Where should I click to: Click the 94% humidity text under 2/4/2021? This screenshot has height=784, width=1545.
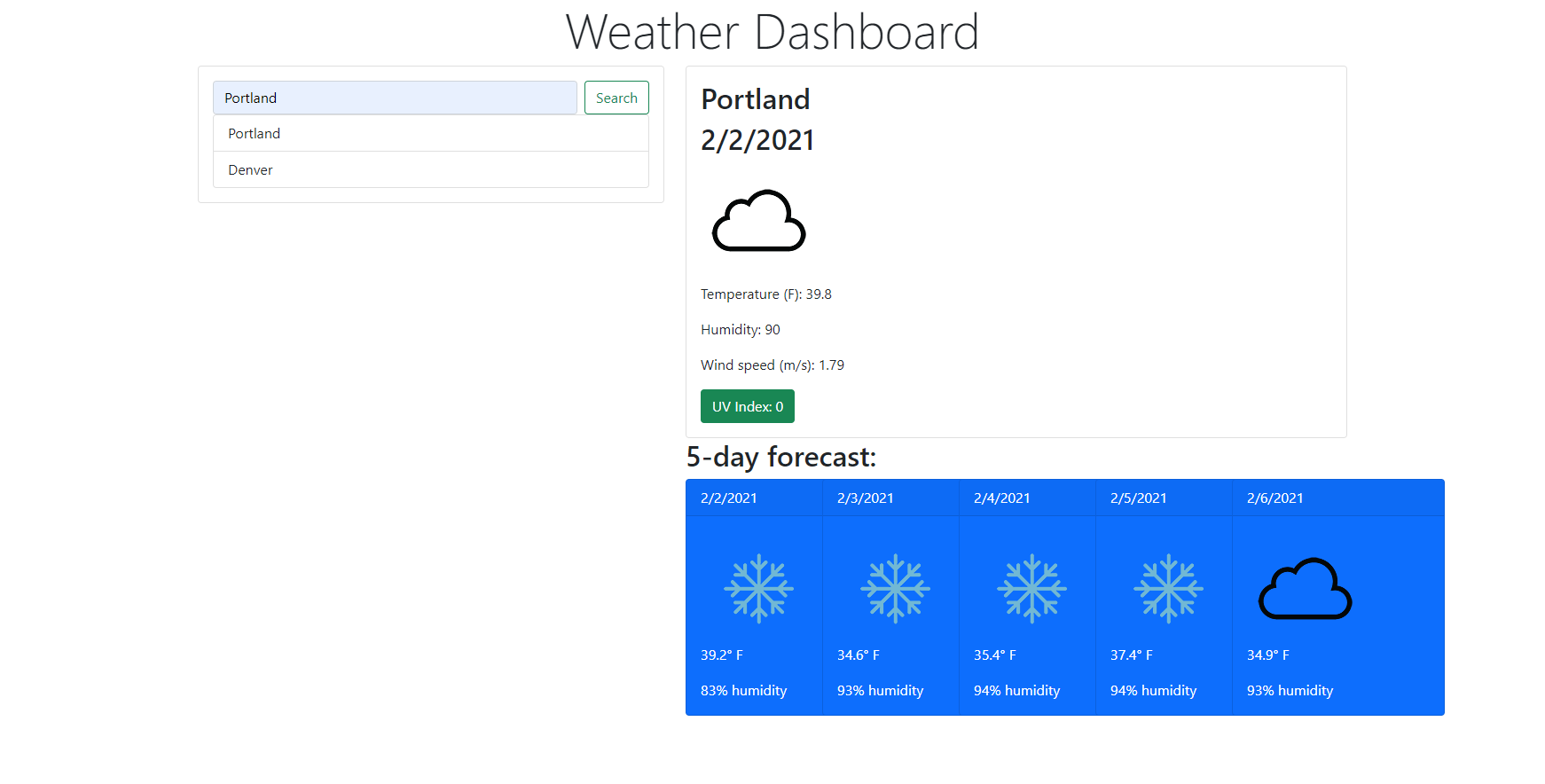tap(1017, 691)
